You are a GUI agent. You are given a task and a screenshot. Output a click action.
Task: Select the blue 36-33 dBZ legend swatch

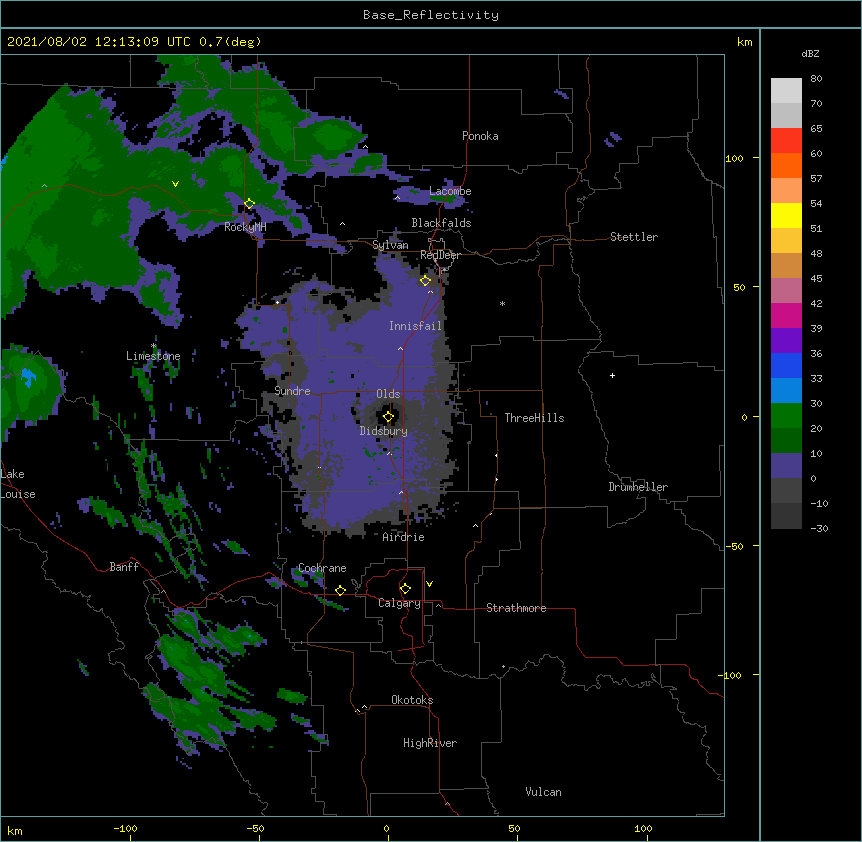(x=786, y=366)
